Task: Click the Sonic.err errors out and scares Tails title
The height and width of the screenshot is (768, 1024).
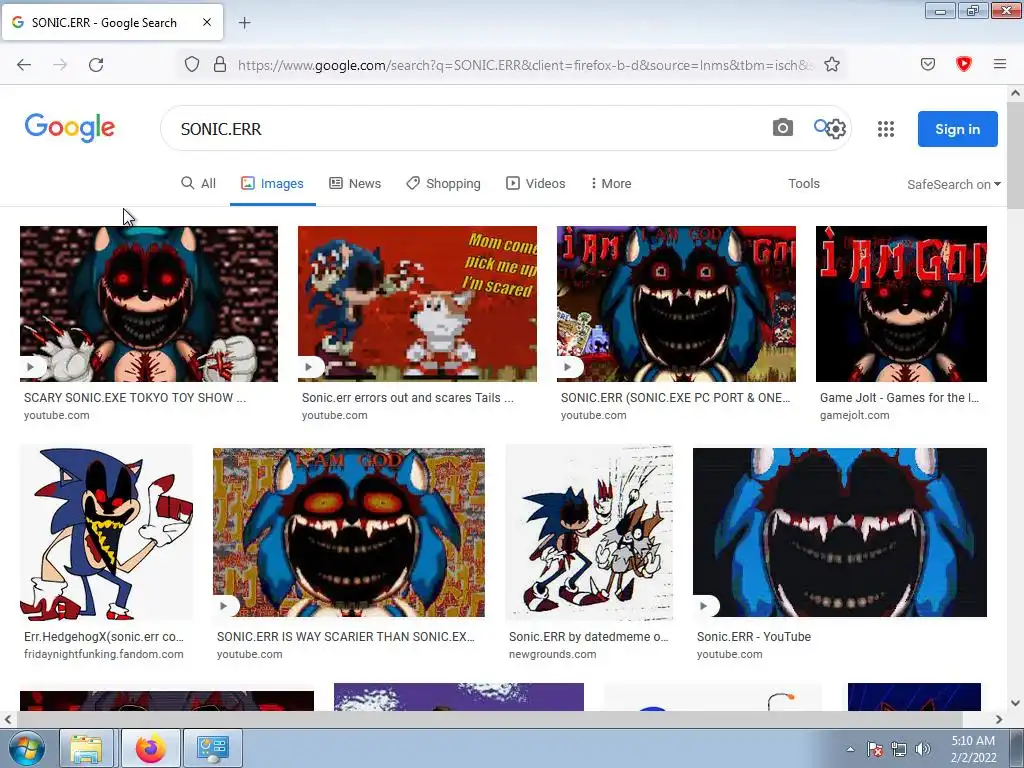Action: (408, 398)
